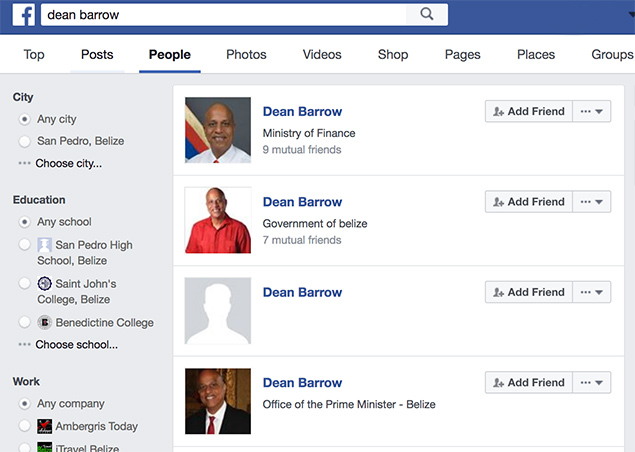Select Benedictine College radio filter
This screenshot has width=635, height=452.
pyautogui.click(x=25, y=322)
